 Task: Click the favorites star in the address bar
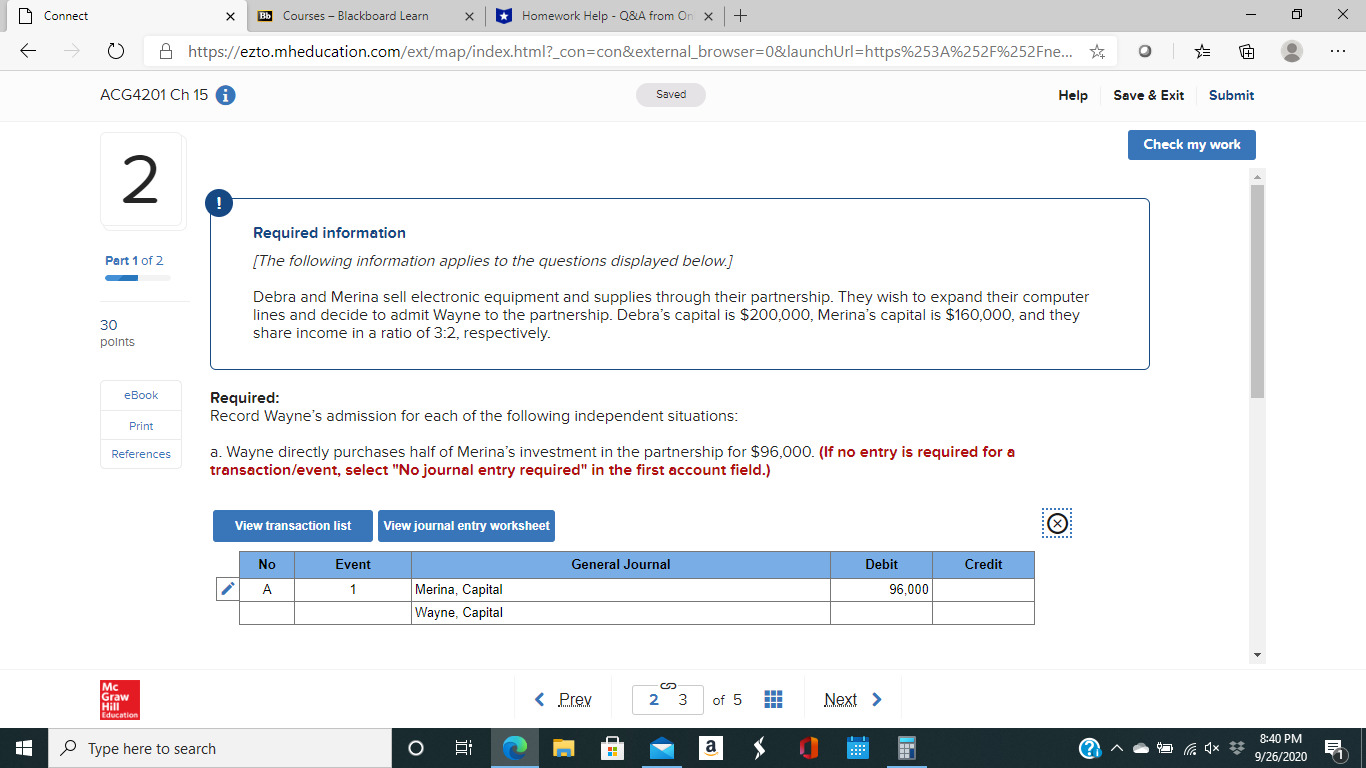point(1097,51)
